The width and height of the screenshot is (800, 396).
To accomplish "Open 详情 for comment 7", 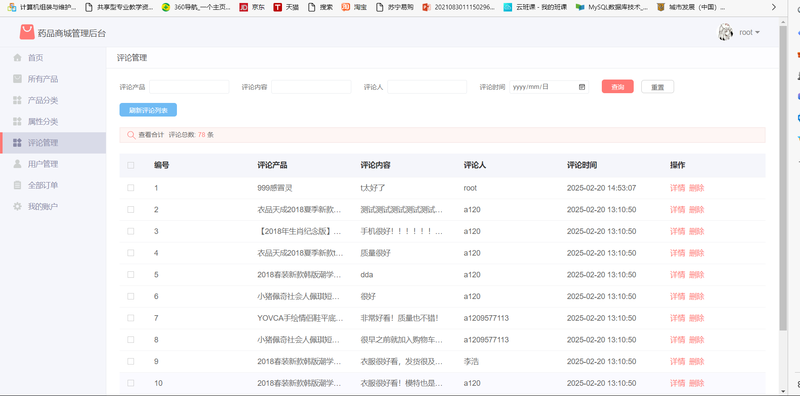I will [677, 318].
